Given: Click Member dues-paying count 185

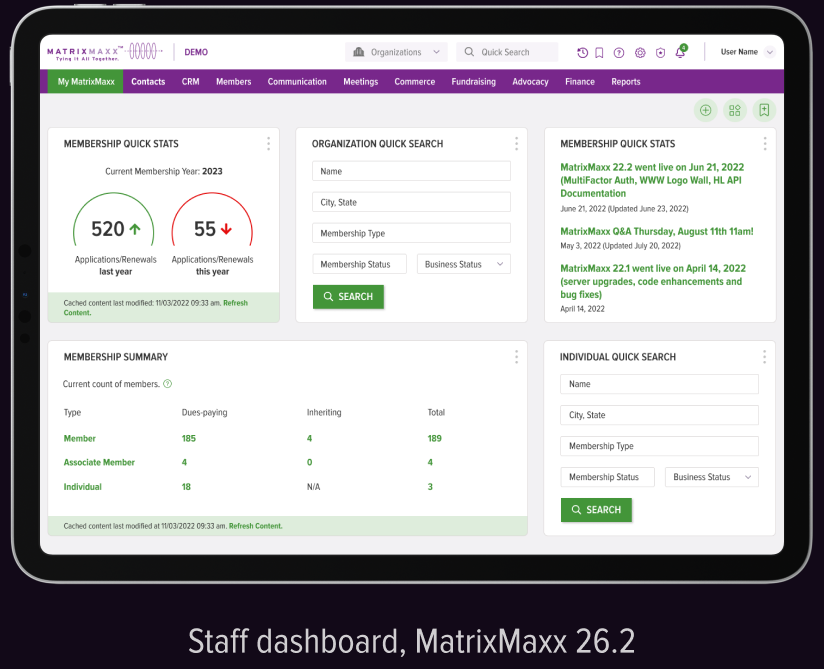Looking at the screenshot, I should 189,438.
